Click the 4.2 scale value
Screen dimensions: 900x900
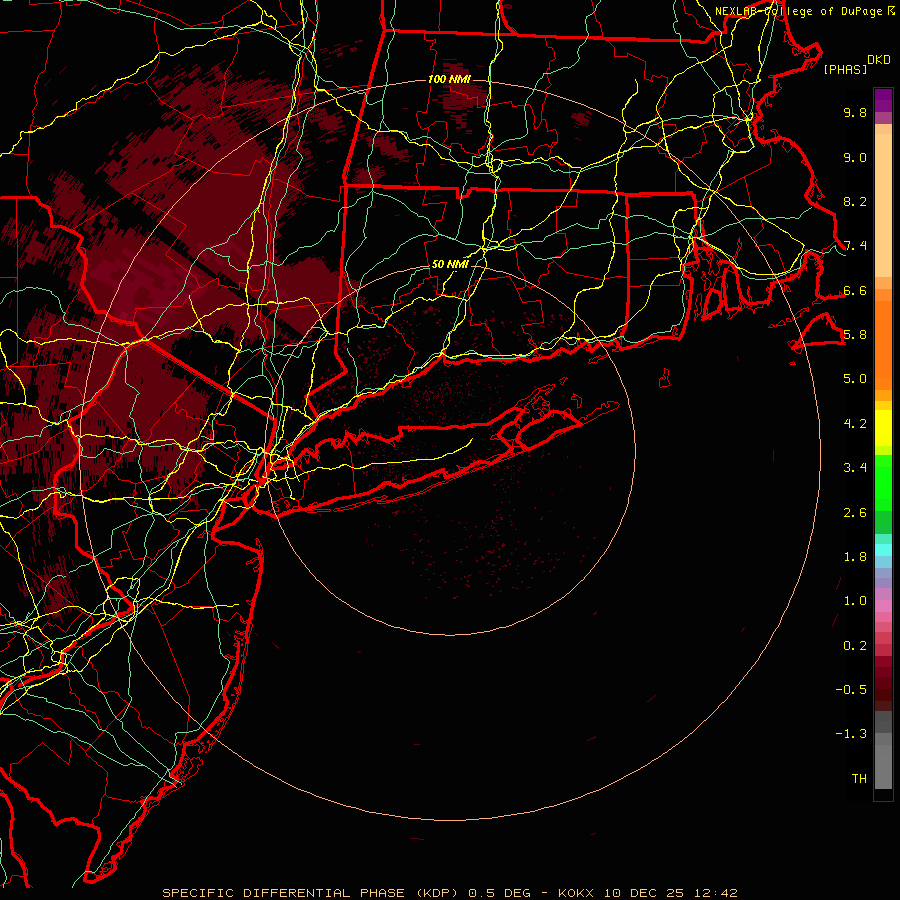pyautogui.click(x=855, y=424)
